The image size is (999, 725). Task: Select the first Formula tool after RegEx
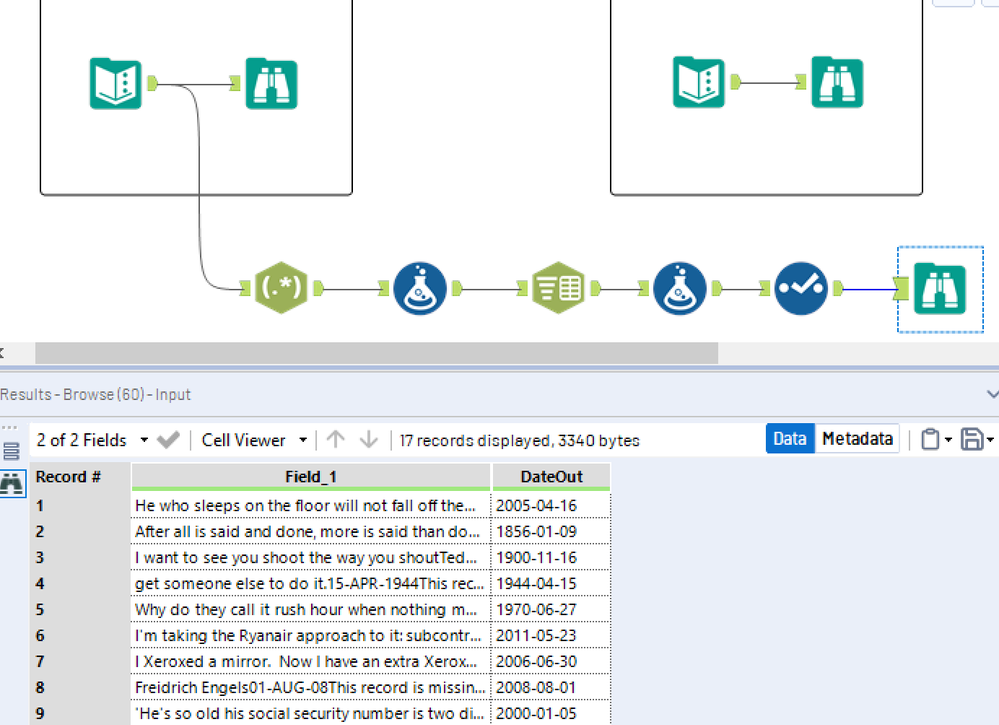point(420,289)
